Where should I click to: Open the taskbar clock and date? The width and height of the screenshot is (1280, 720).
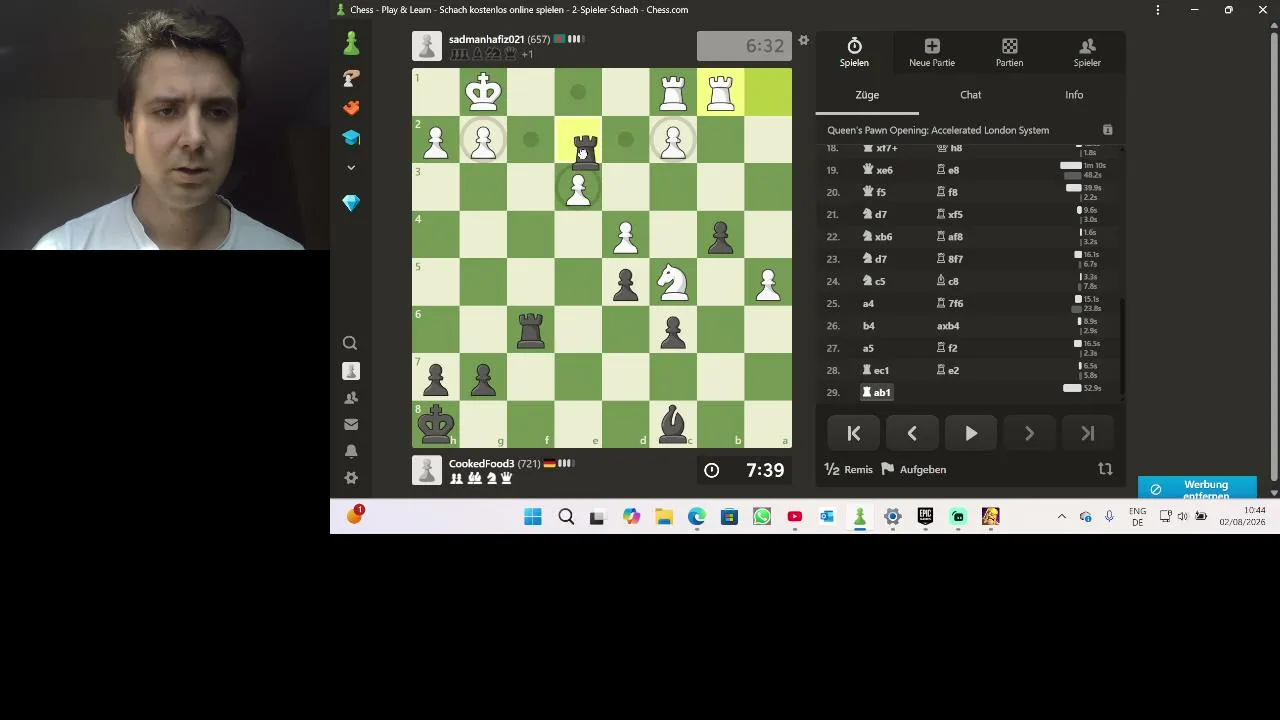coord(1242,517)
